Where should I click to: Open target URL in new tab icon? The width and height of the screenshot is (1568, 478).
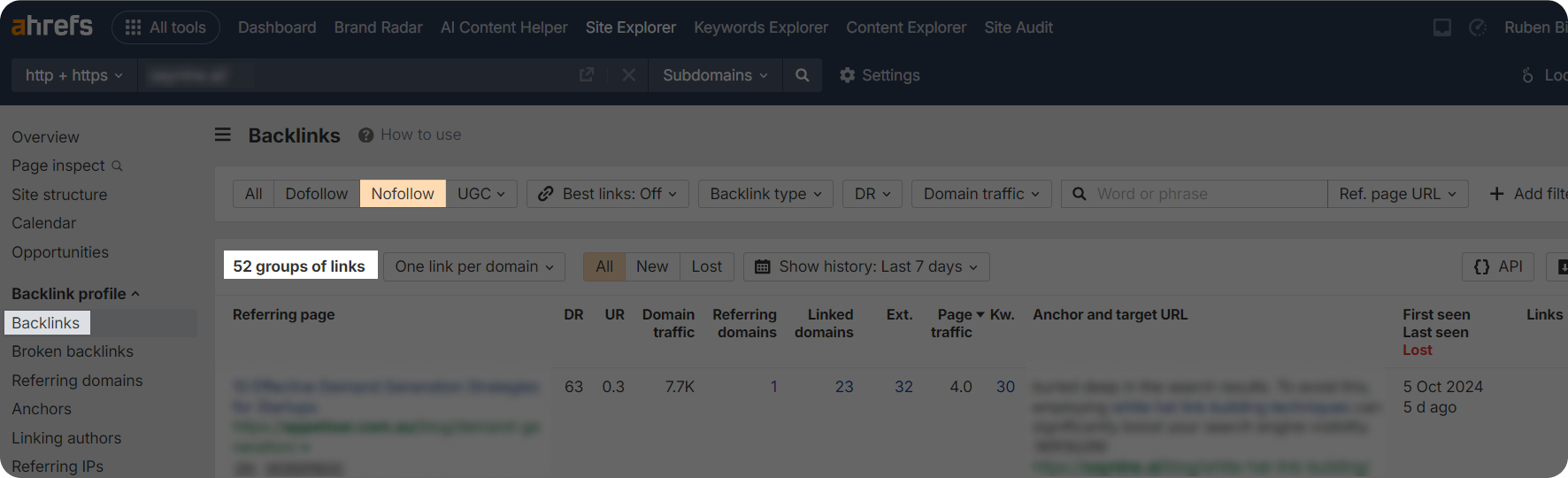pyautogui.click(x=586, y=75)
